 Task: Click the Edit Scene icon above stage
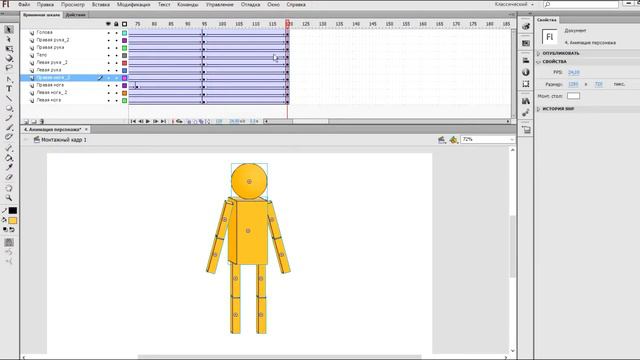point(442,140)
